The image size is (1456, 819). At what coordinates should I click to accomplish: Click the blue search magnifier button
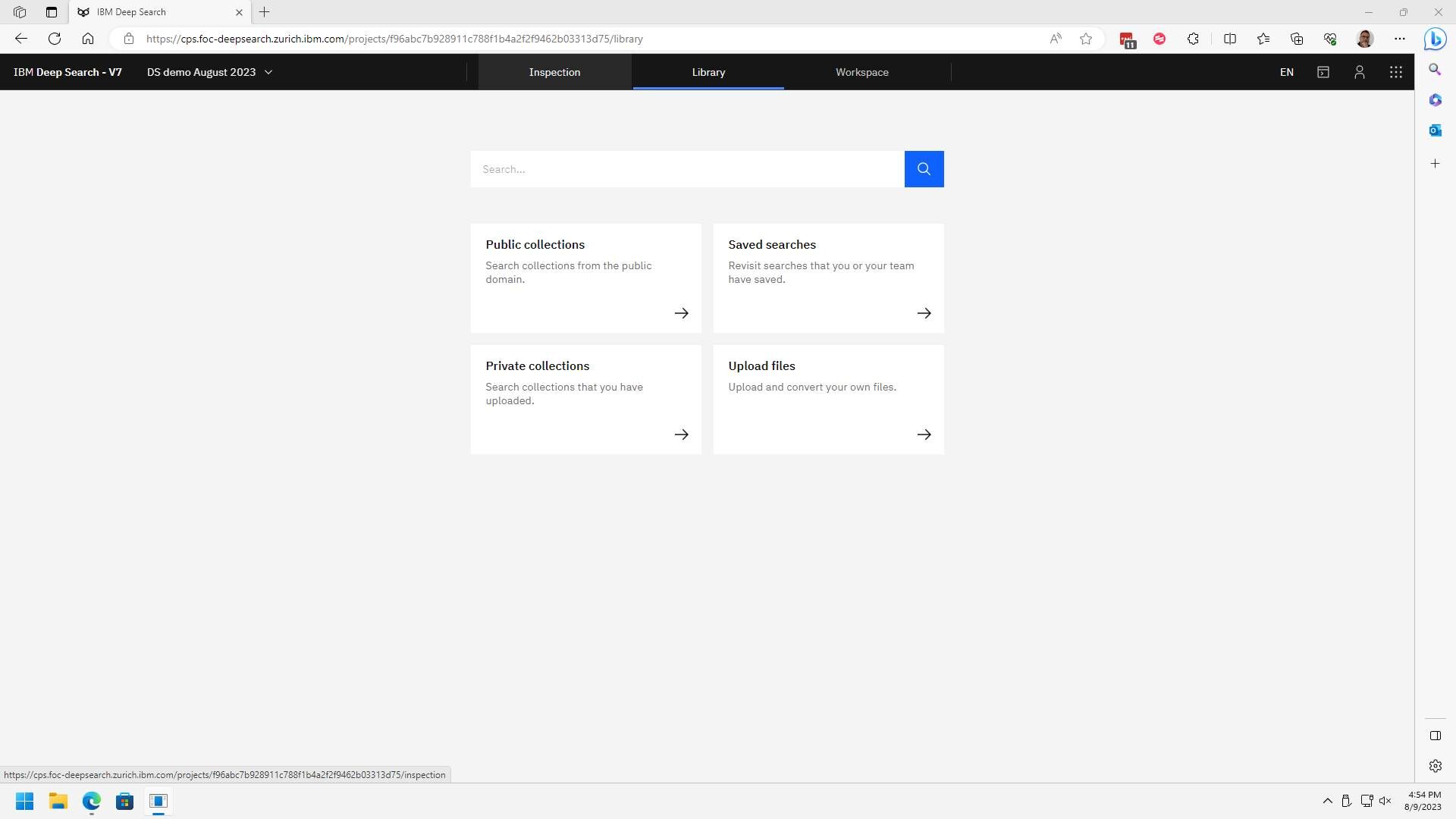pos(924,169)
